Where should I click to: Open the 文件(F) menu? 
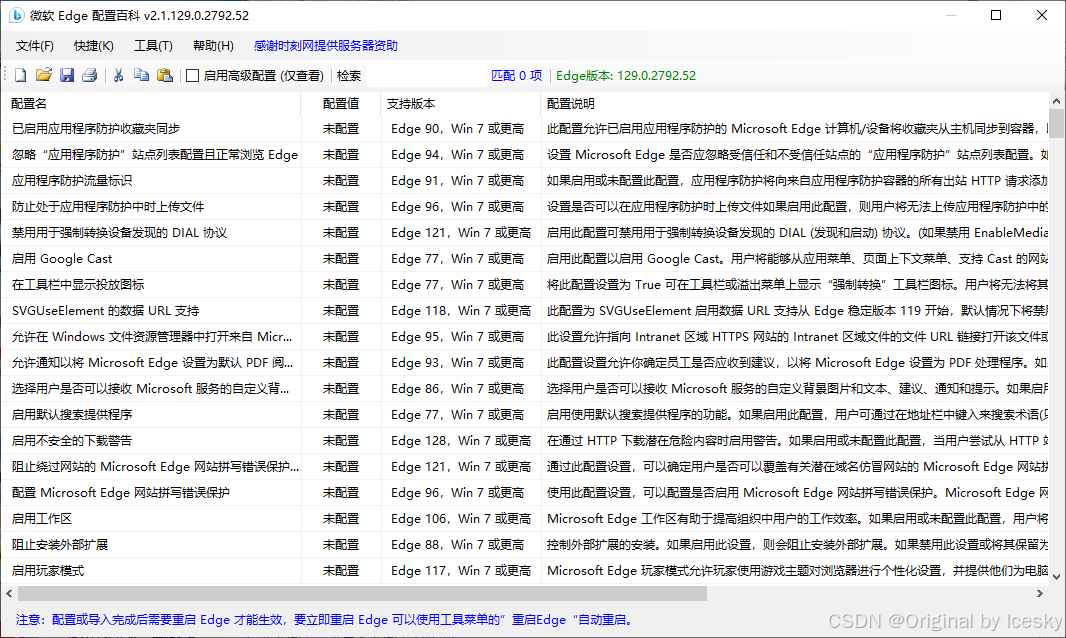tap(35, 46)
